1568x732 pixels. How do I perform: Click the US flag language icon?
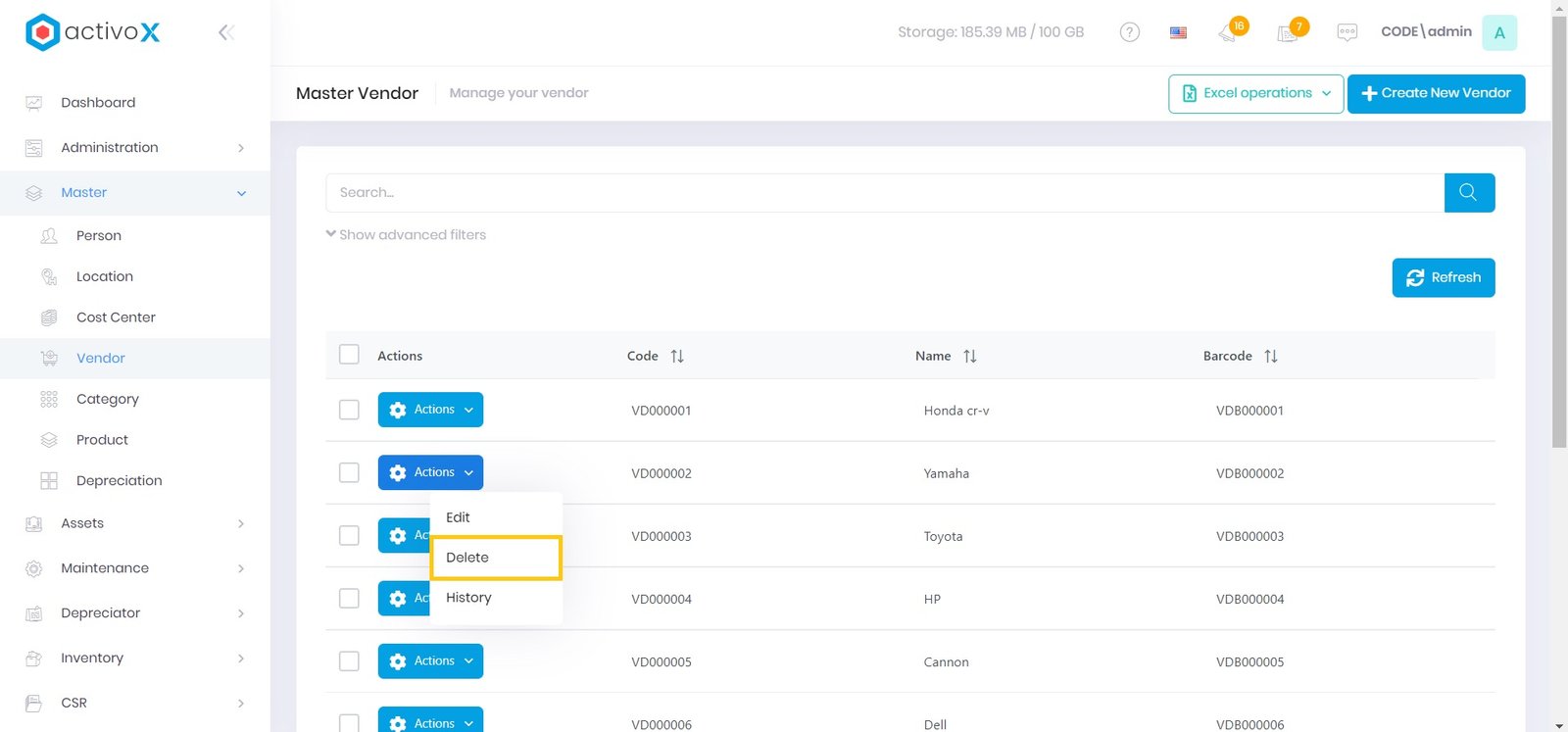pos(1178,32)
